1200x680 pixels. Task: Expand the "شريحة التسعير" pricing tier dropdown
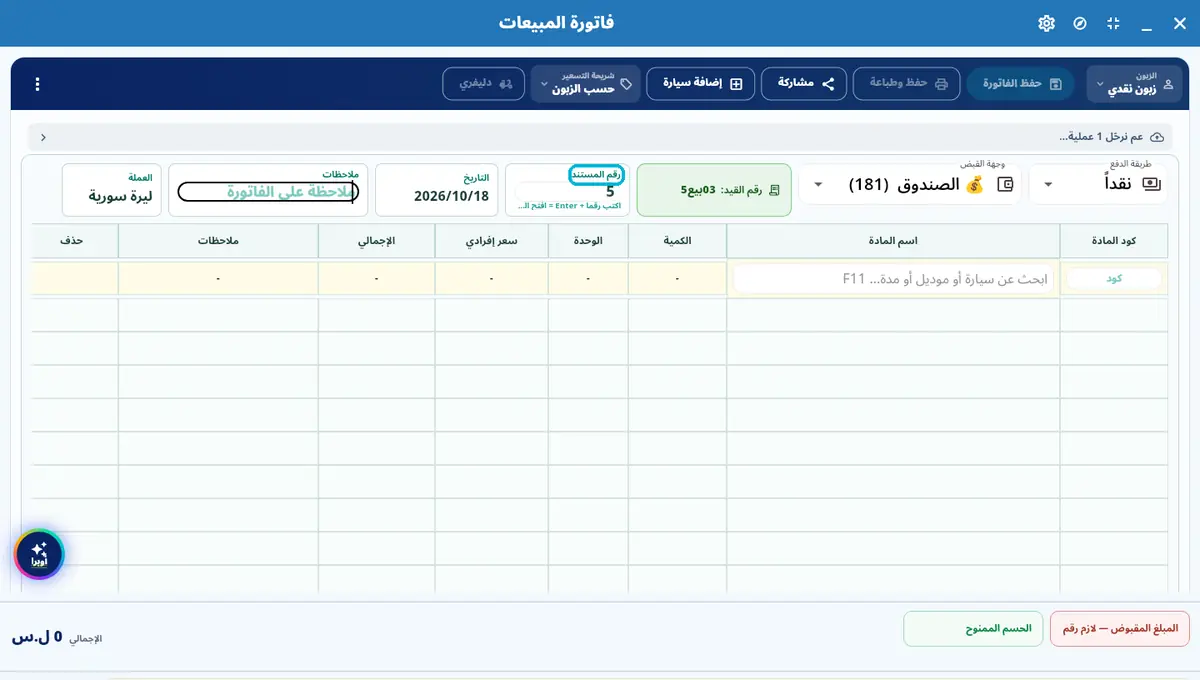click(x=586, y=84)
